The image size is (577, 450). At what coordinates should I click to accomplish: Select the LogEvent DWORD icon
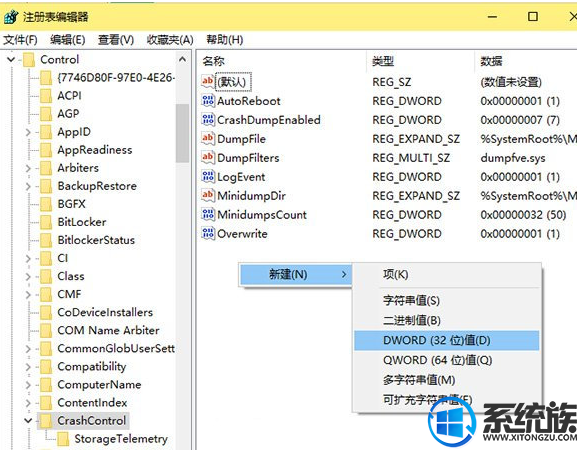coord(208,176)
